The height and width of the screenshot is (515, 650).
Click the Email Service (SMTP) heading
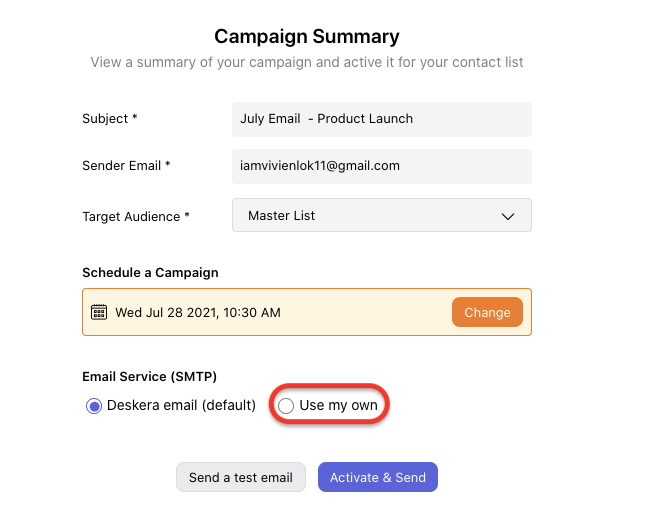pyautogui.click(x=149, y=377)
